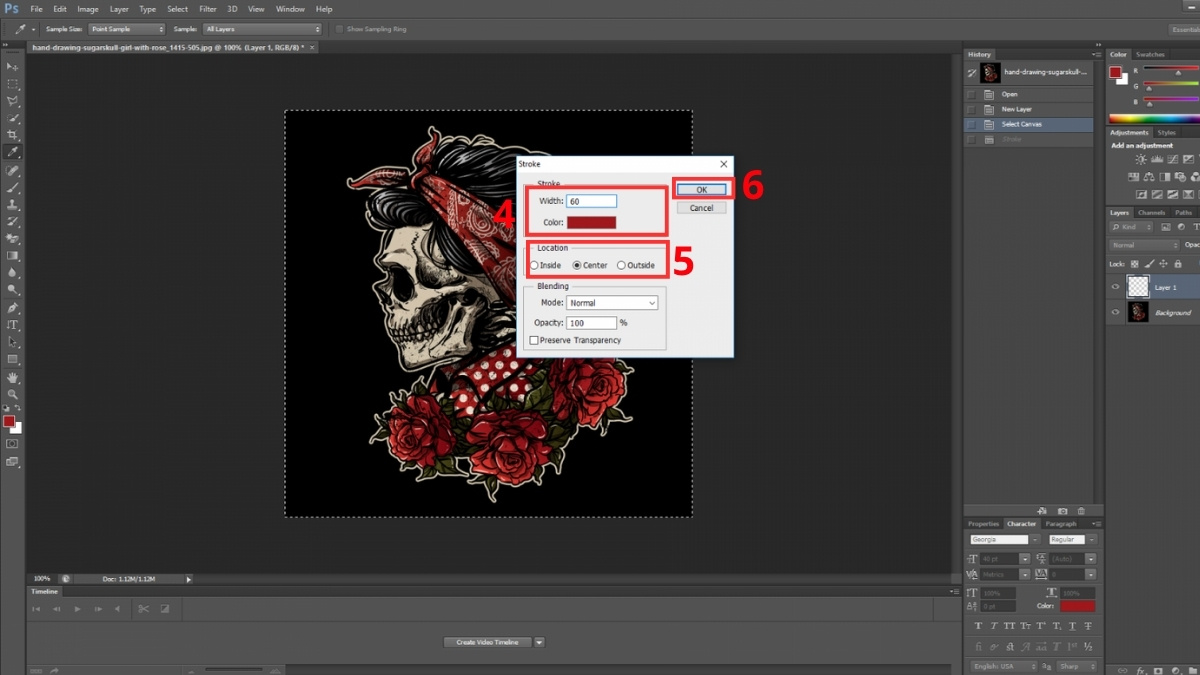Expand the timeline mode arrow beside Create Video Timeline
Image resolution: width=1200 pixels, height=675 pixels.
(539, 642)
